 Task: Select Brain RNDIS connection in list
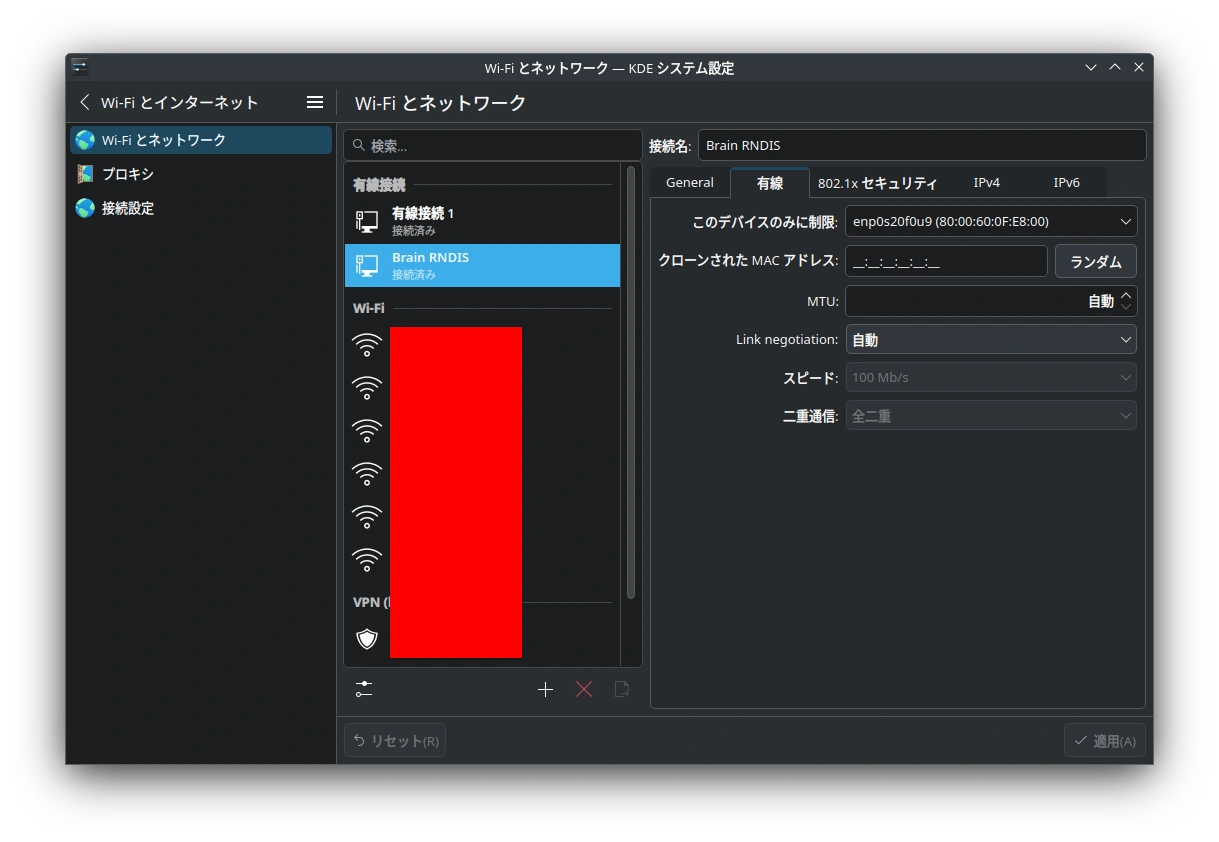click(482, 265)
